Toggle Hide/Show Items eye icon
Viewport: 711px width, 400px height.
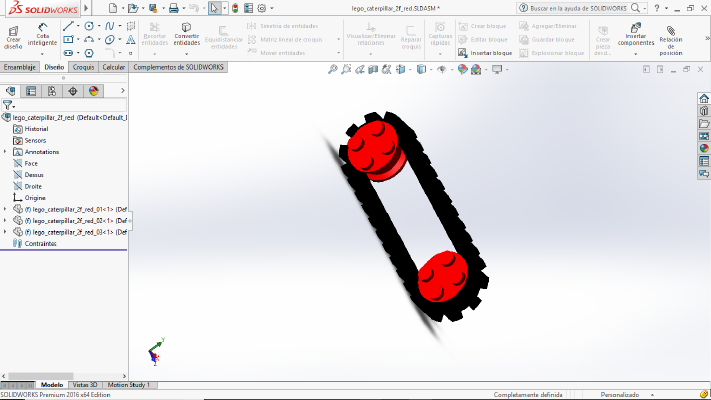[x=442, y=69]
